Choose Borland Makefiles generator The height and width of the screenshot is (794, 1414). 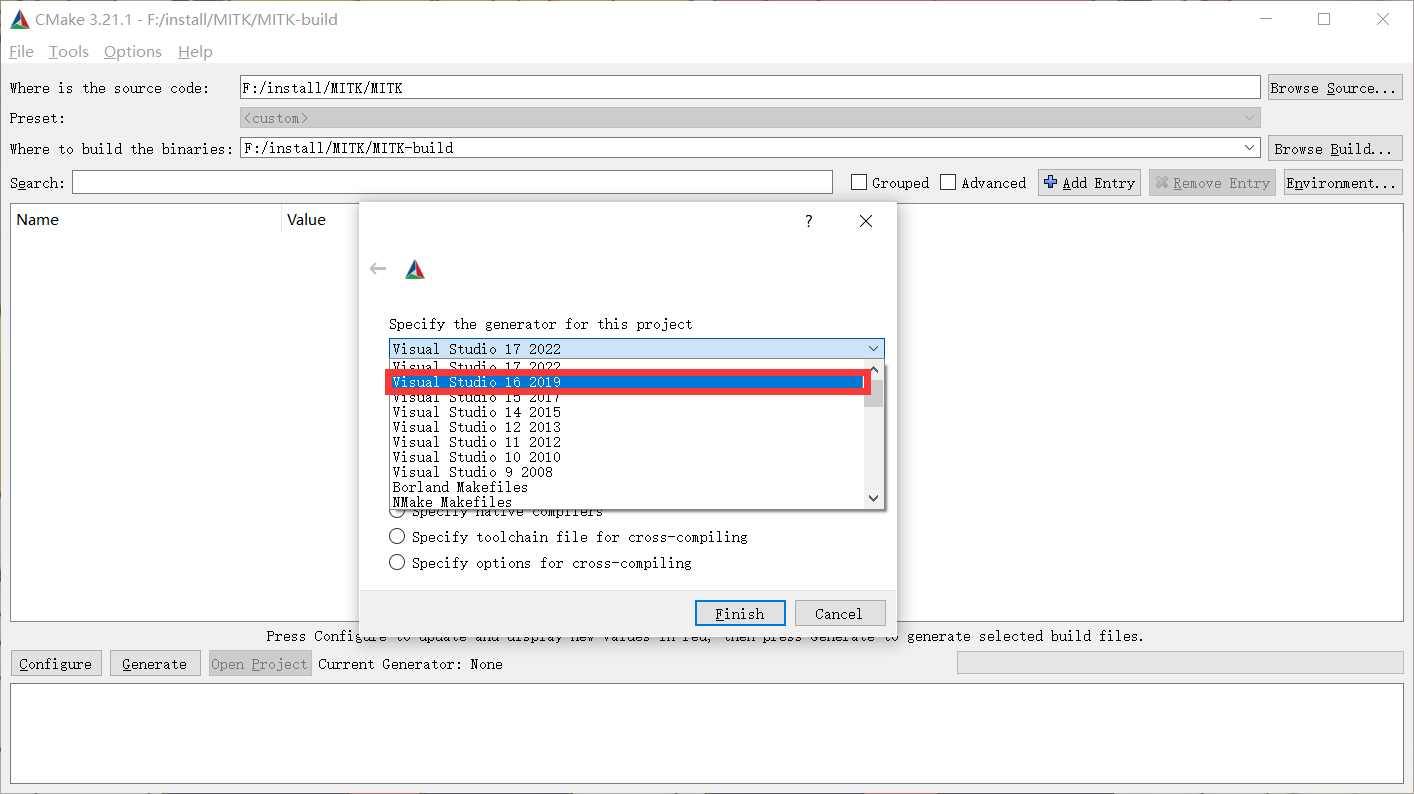tap(627, 487)
